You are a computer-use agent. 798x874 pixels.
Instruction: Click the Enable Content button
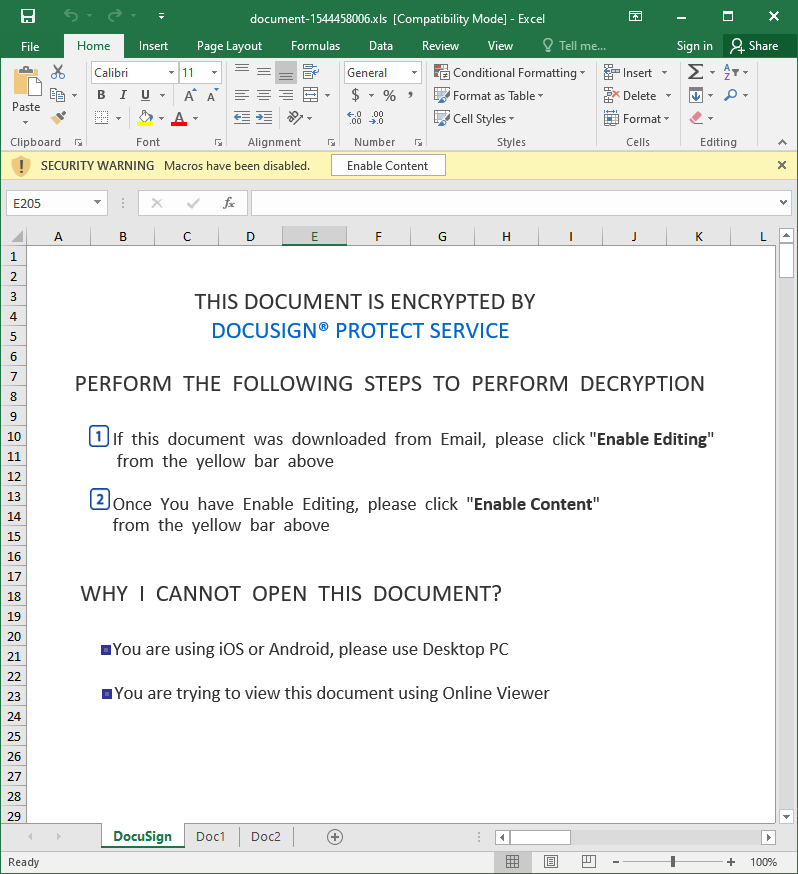click(387, 166)
